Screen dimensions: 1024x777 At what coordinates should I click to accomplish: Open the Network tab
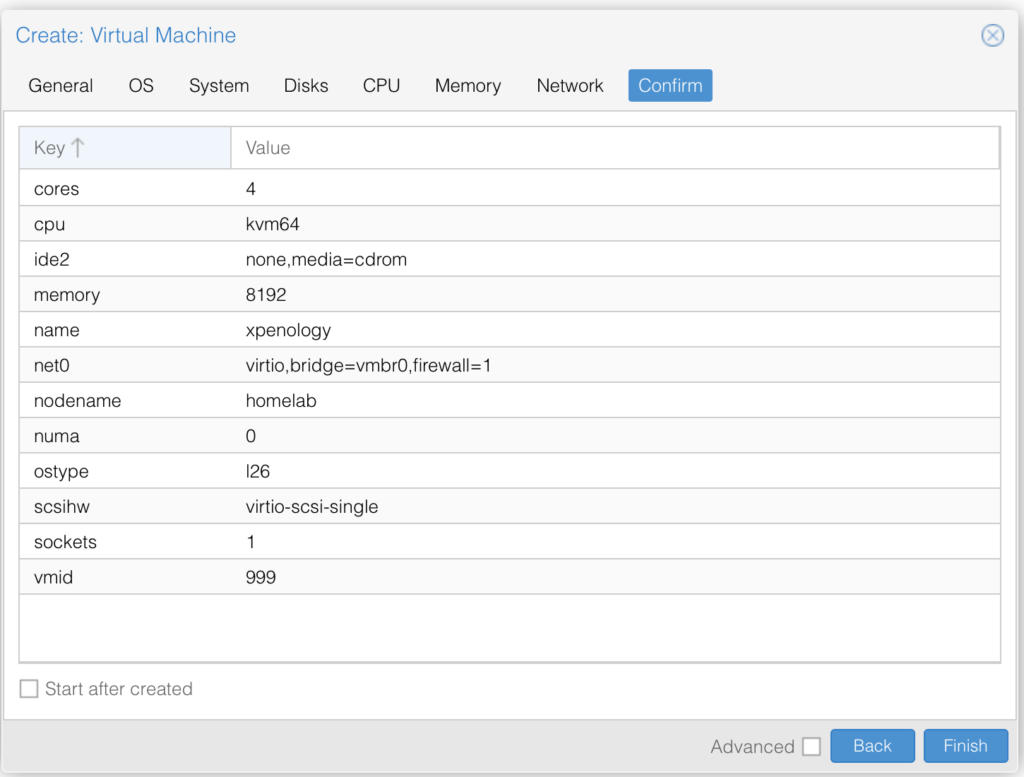570,86
